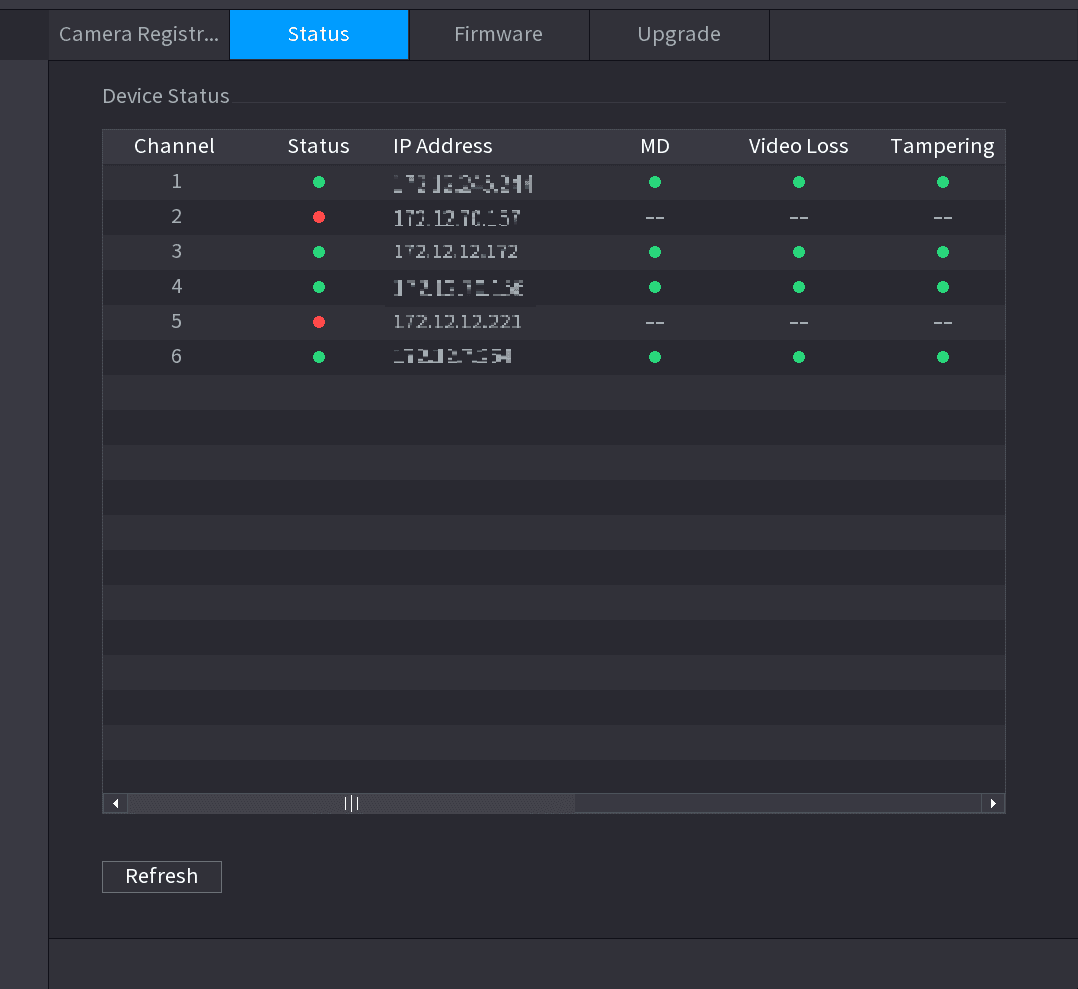This screenshot has width=1078, height=989.
Task: Select the Status tab
Action: [x=319, y=34]
